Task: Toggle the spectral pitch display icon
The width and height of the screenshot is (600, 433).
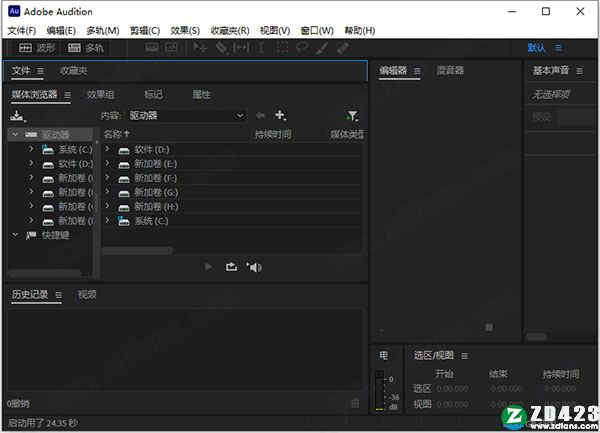Action: (171, 48)
